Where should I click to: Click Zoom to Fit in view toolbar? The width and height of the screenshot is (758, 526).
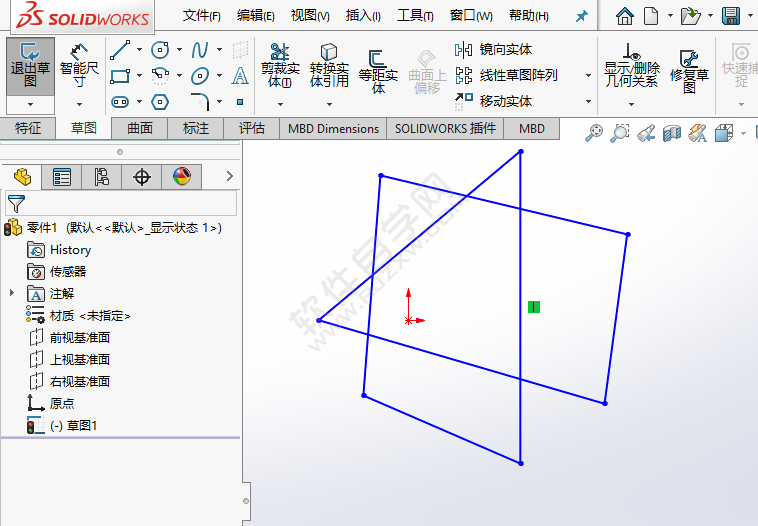(x=594, y=133)
